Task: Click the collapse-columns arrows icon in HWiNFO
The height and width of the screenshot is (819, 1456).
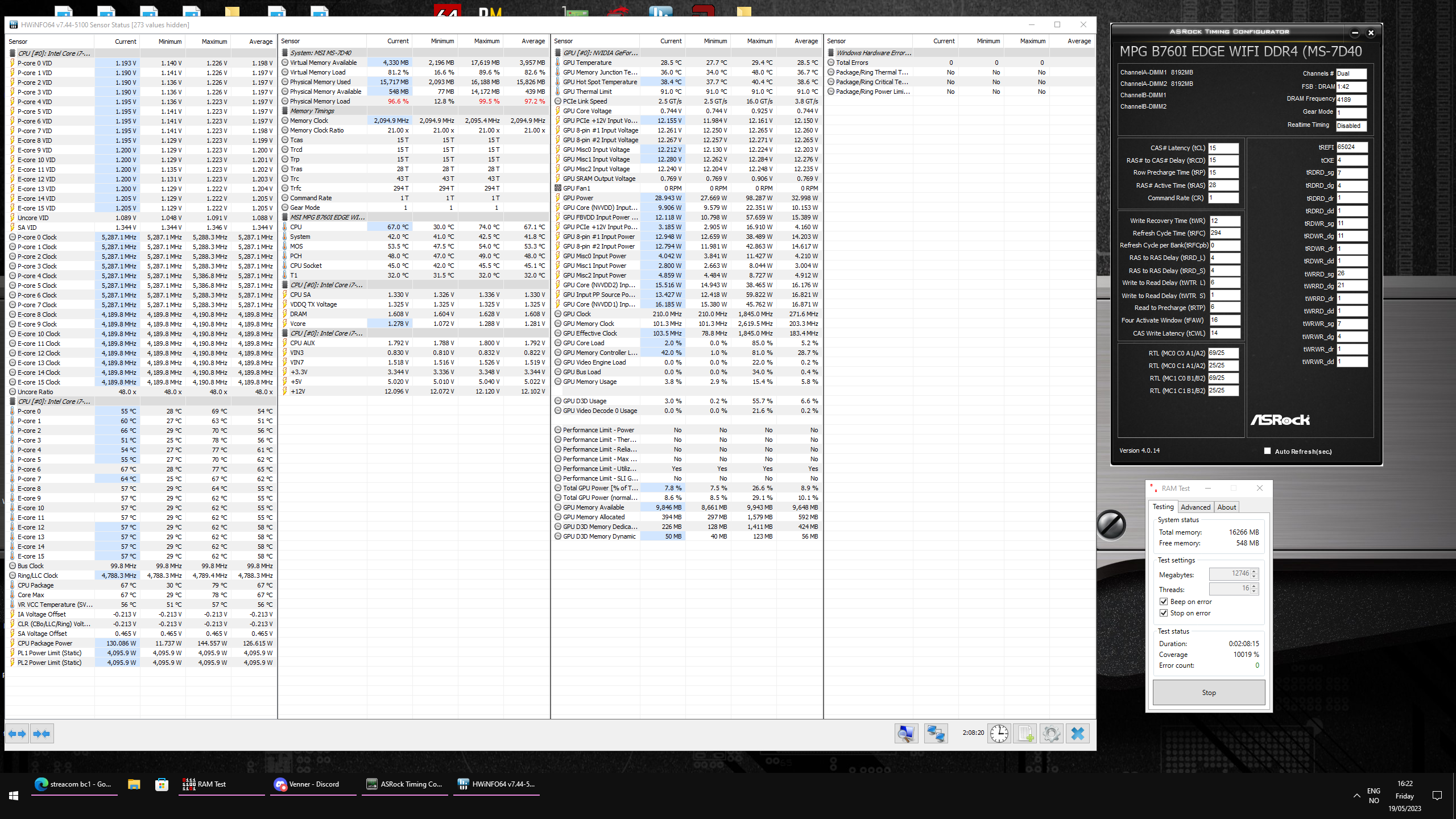Action: point(42,734)
